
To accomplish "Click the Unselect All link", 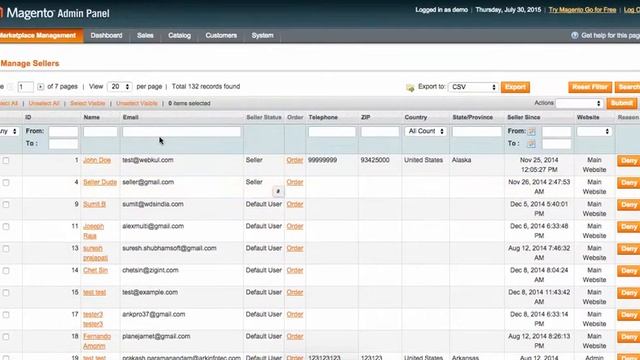I will 44,103.
